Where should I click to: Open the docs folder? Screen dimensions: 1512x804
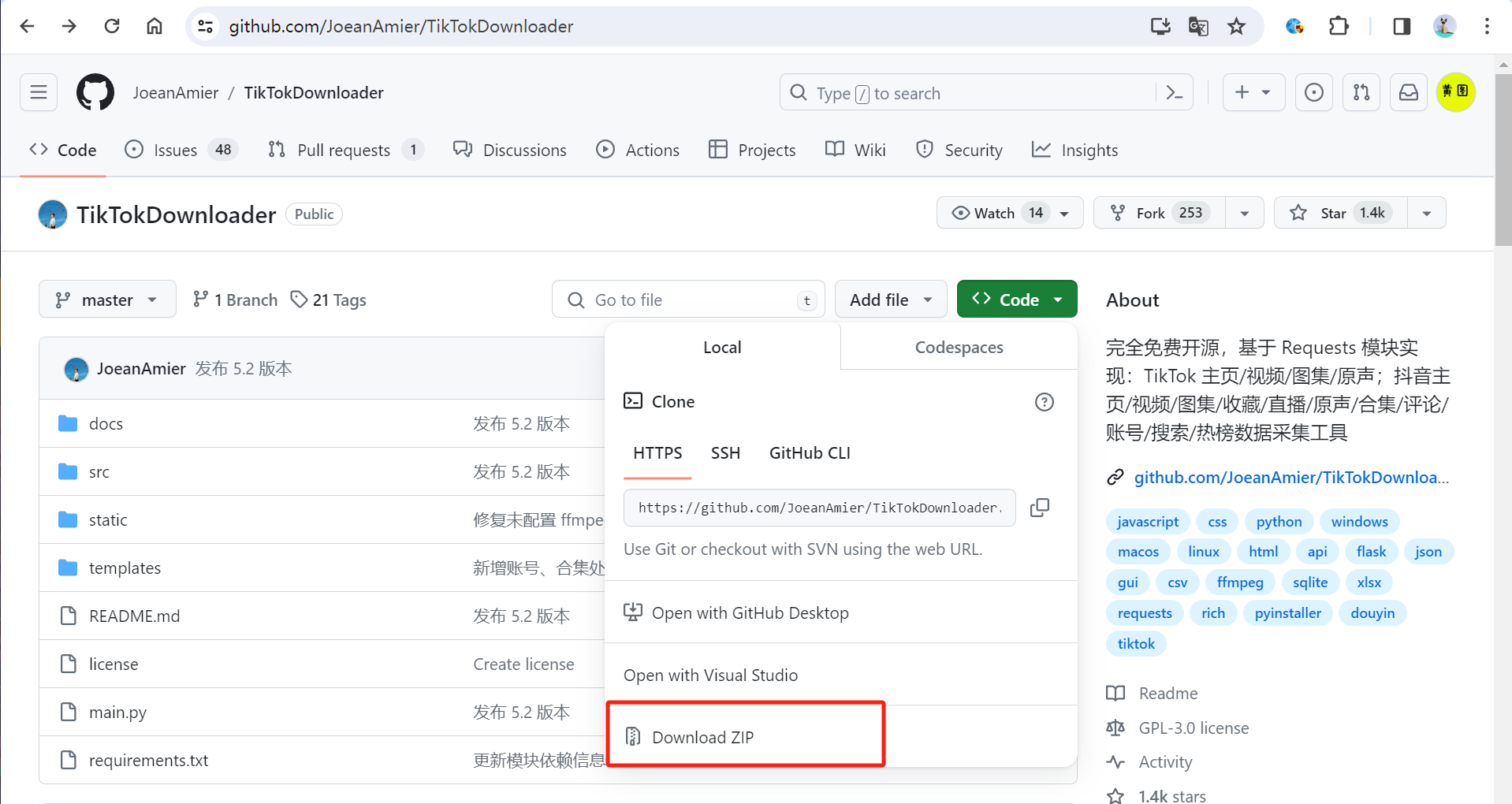coord(106,423)
